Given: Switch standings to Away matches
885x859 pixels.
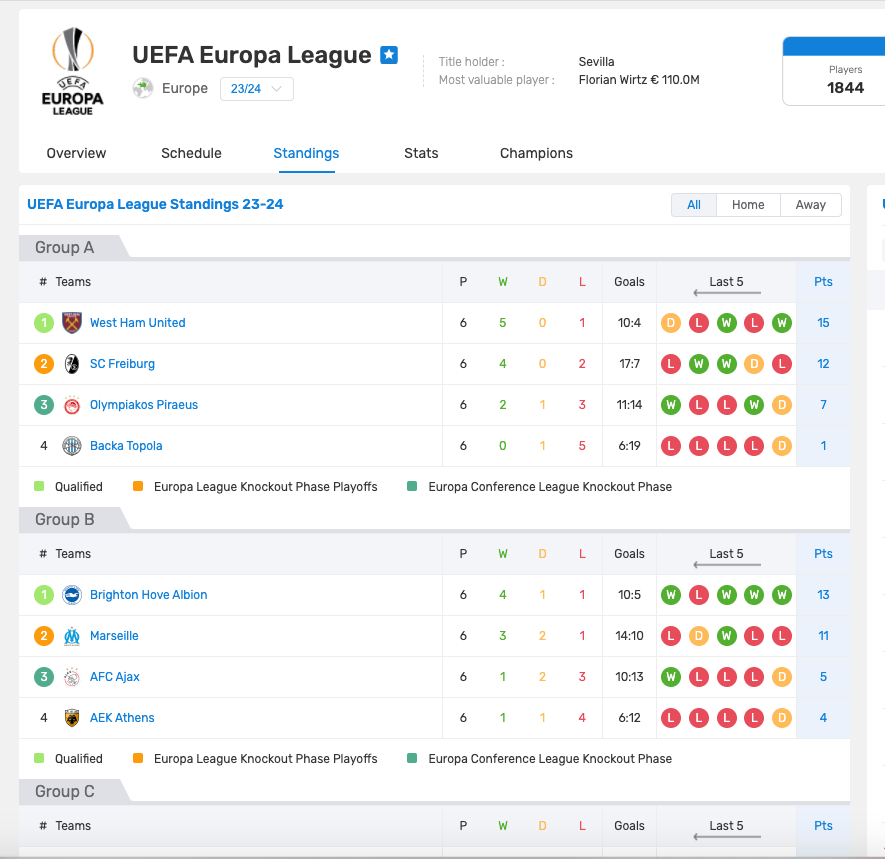Looking at the screenshot, I should (810, 205).
